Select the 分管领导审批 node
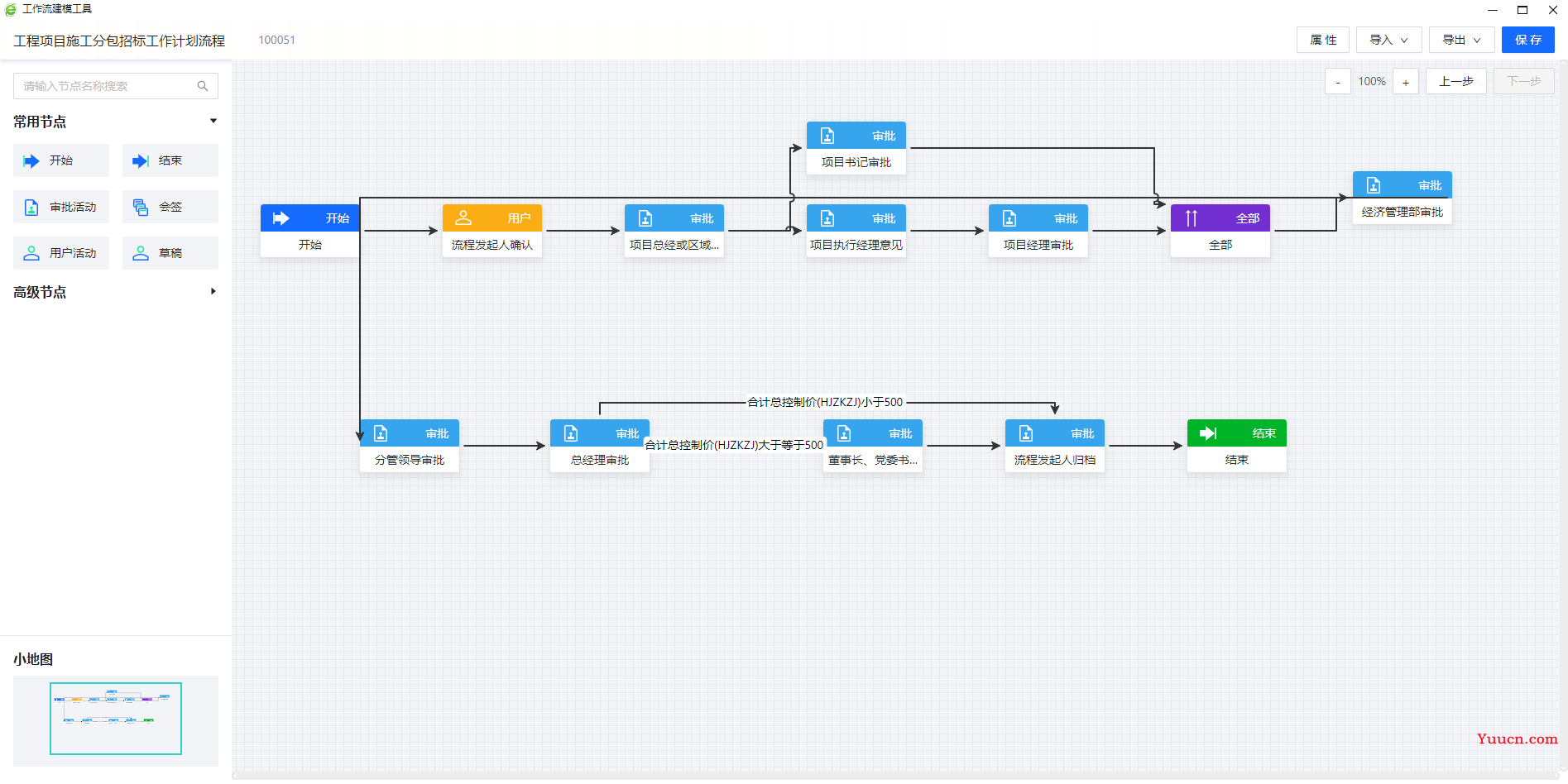The image size is (1568, 784). (x=410, y=446)
